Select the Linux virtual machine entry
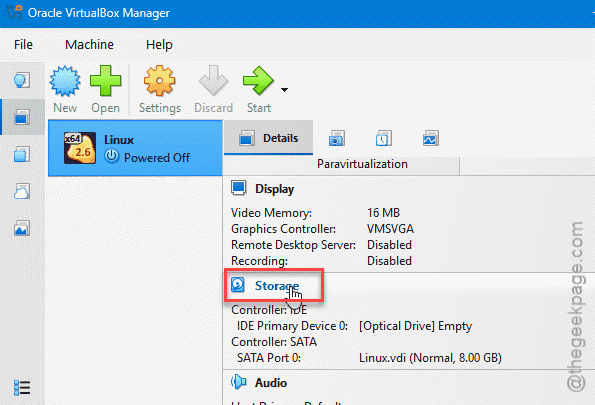This screenshot has width=595, height=405. click(x=135, y=148)
